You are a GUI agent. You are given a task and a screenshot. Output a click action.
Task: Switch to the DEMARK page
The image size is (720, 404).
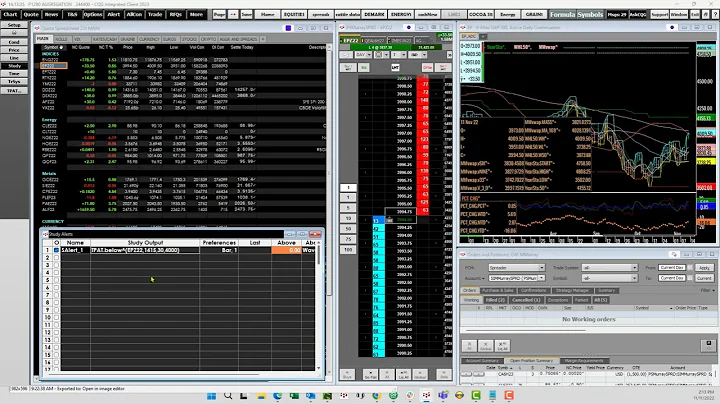374,14
